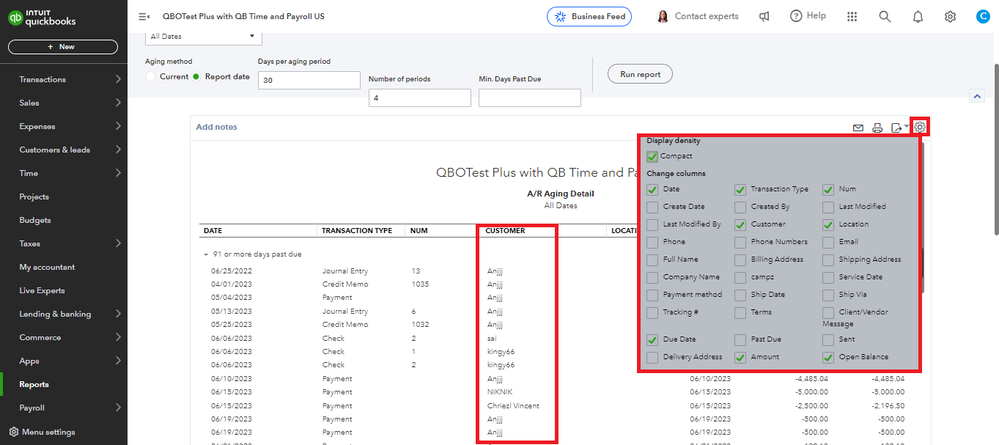Click the Run report button
Image resolution: width=999 pixels, height=445 pixels.
(640, 74)
